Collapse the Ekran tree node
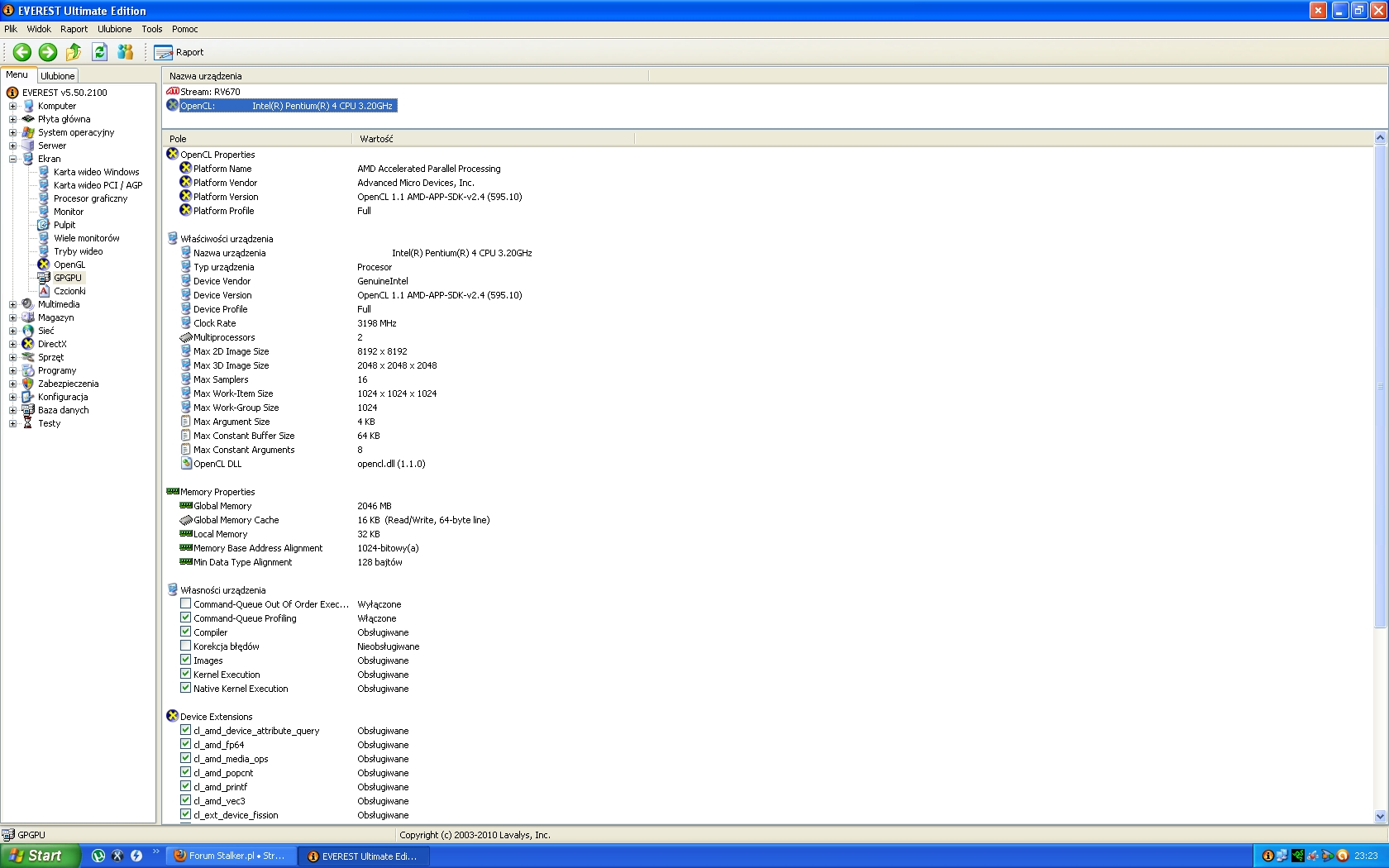Image resolution: width=1389 pixels, height=868 pixels. 12,159
